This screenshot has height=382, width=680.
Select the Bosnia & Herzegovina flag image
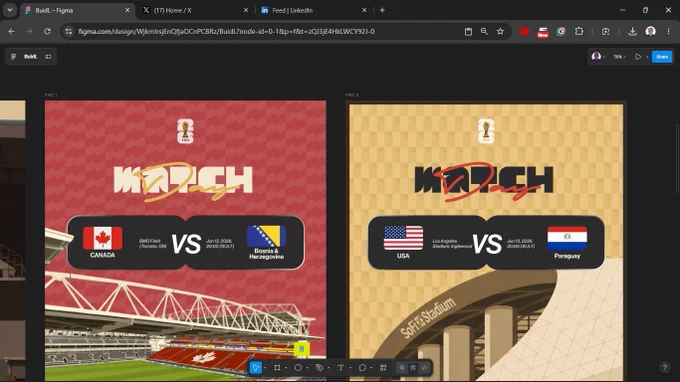266,236
